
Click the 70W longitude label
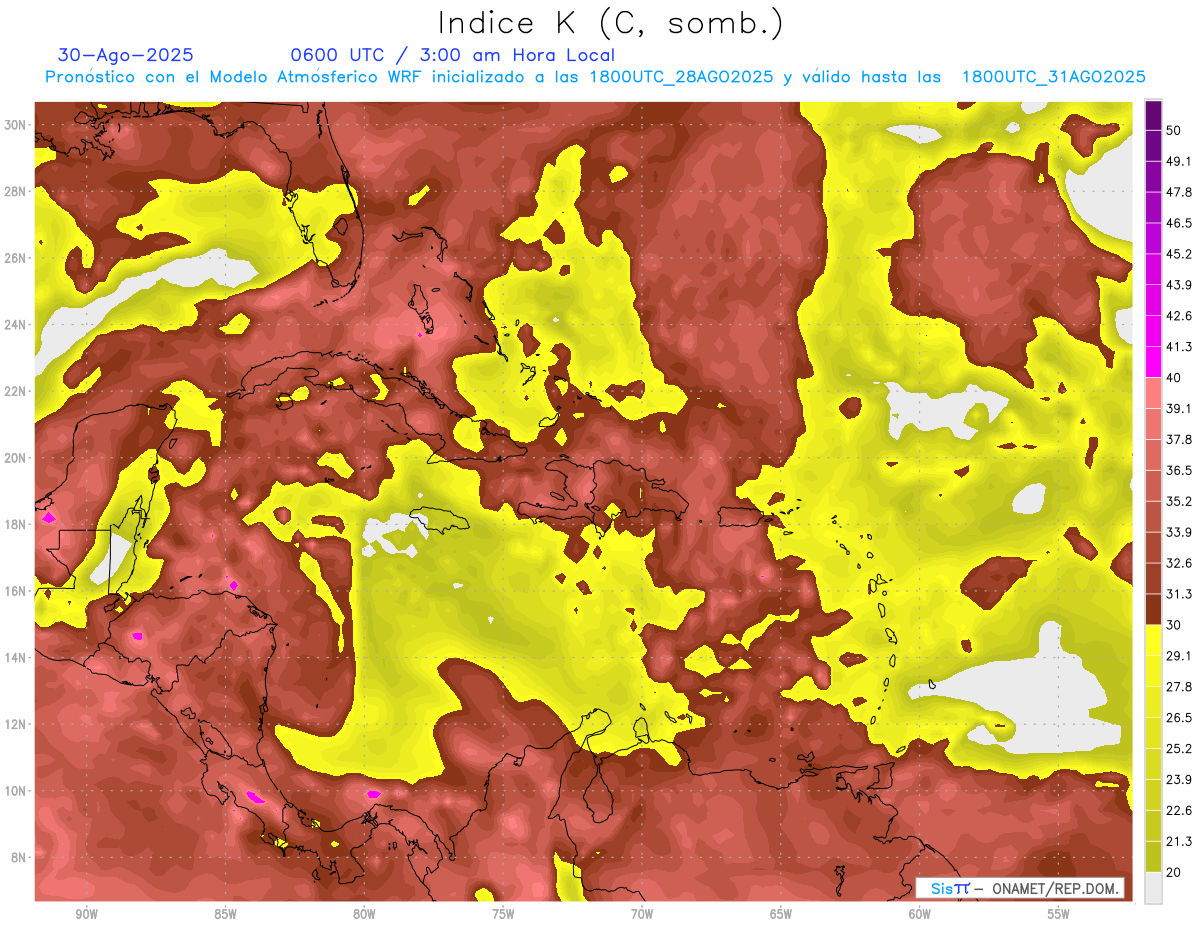pyautogui.click(x=642, y=914)
